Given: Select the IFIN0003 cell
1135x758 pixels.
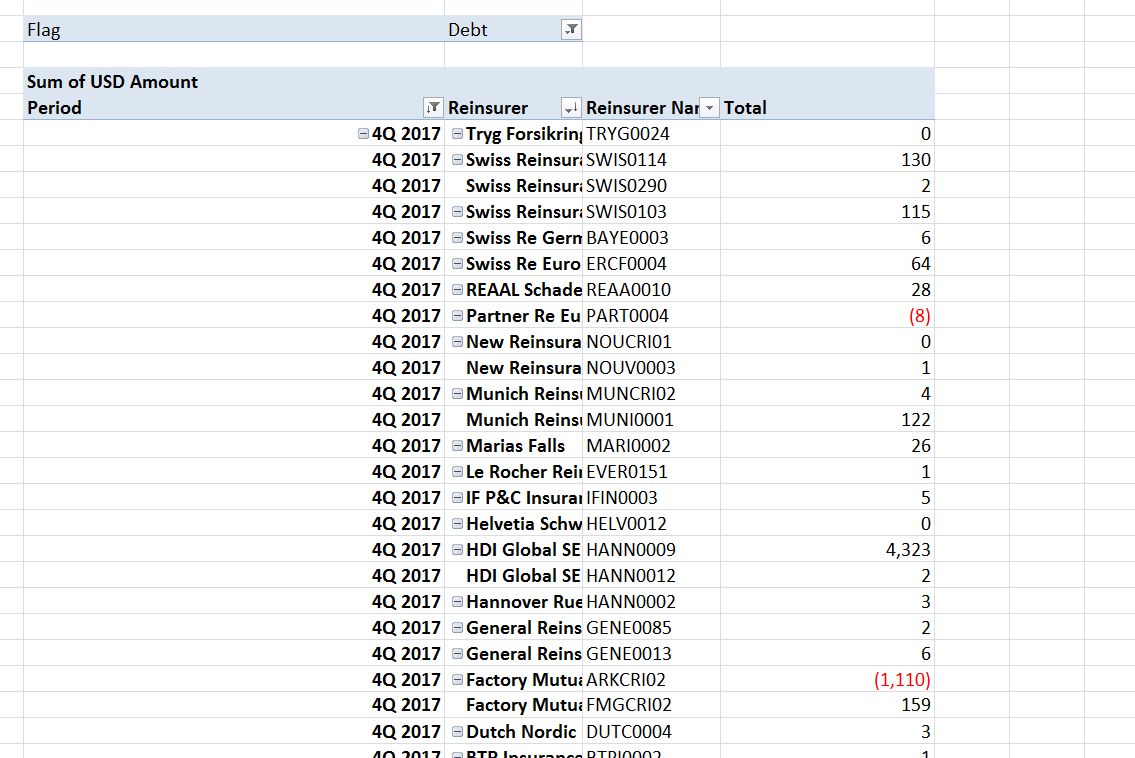Looking at the screenshot, I should click(651, 498).
